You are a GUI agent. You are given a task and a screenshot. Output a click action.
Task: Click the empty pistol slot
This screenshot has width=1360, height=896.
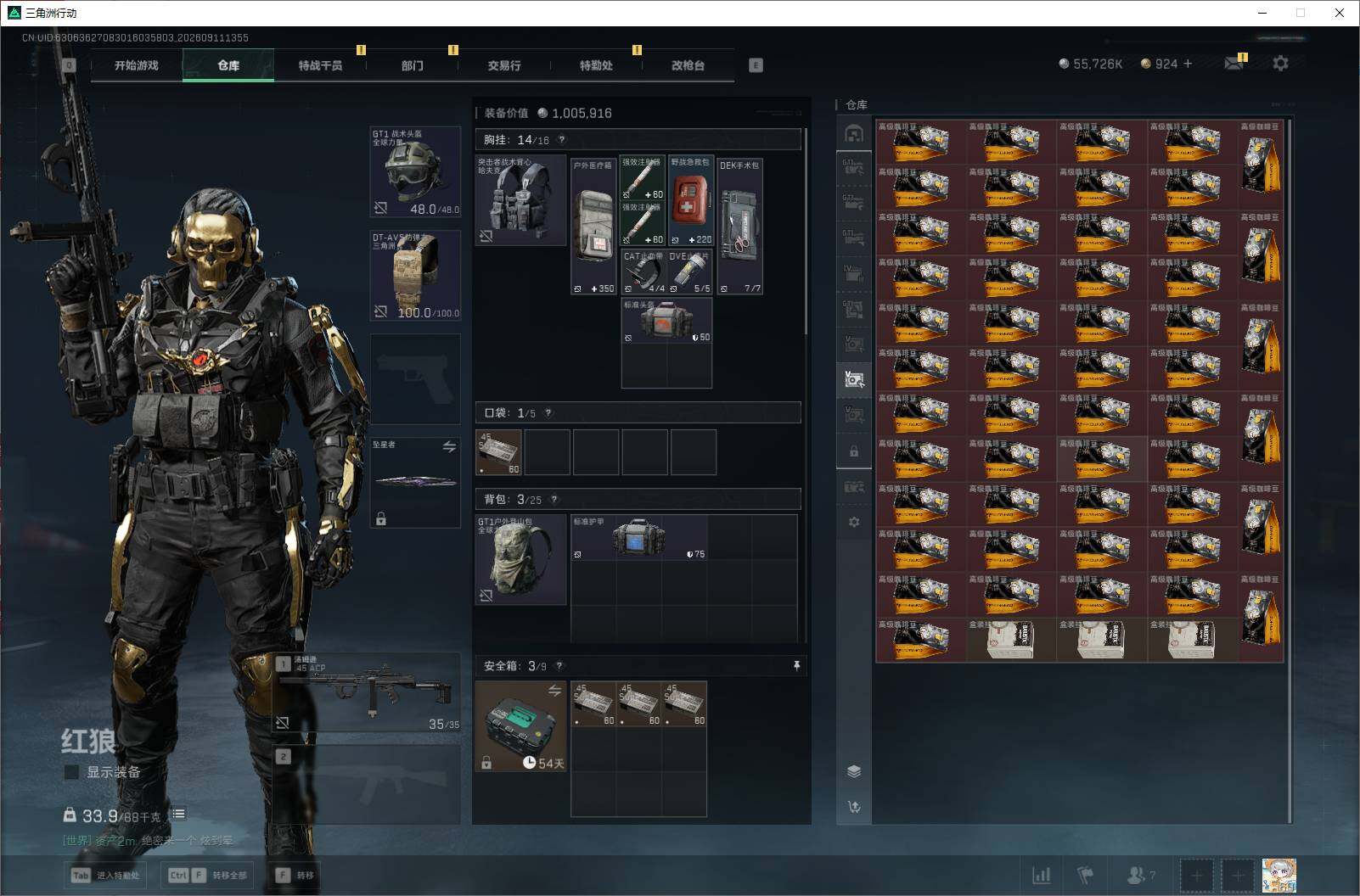[x=415, y=379]
